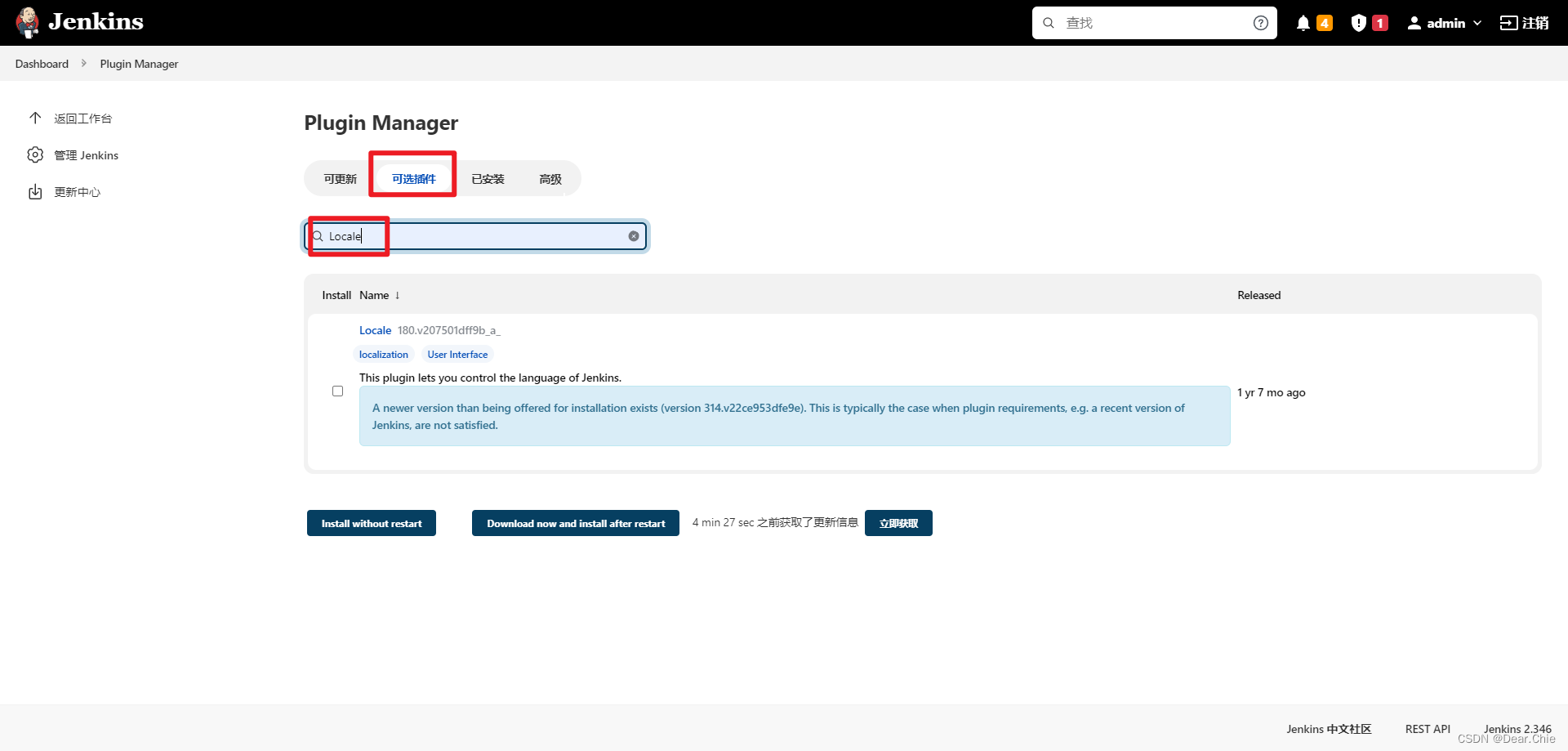Open Jenkins 中文社区 footer link
1568x751 pixels.
point(1329,729)
